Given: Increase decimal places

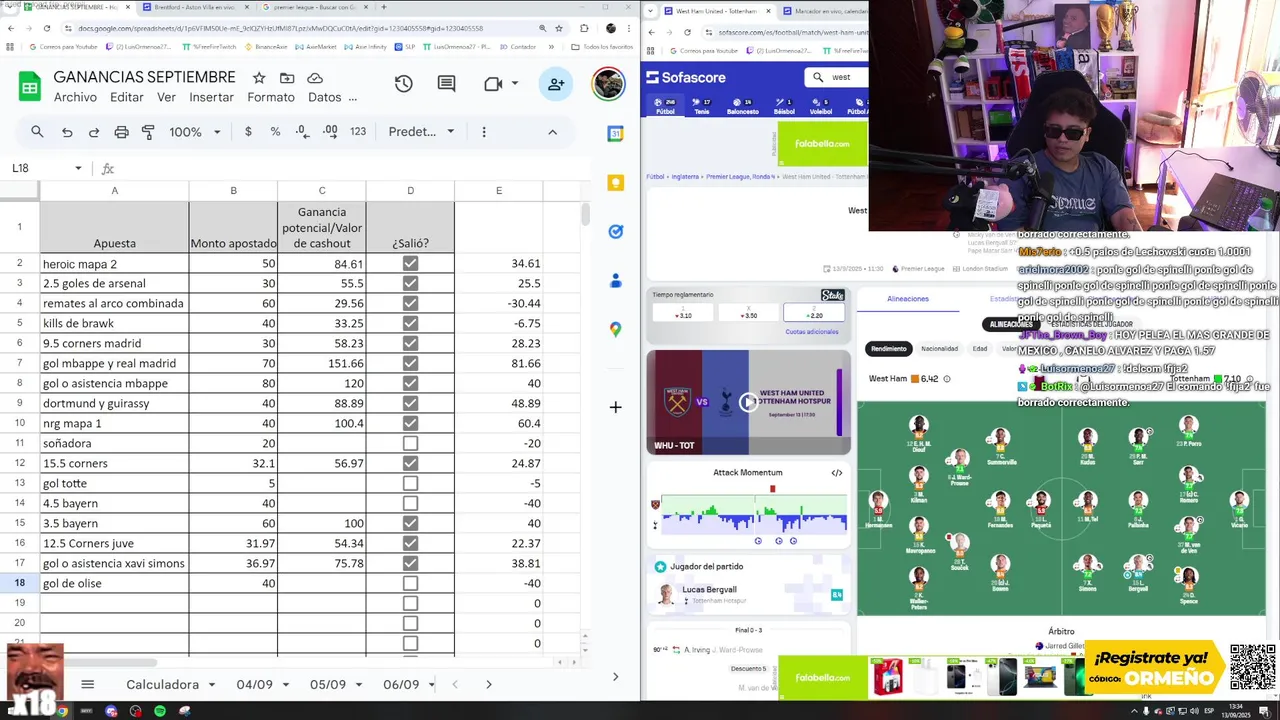Looking at the screenshot, I should tap(330, 132).
